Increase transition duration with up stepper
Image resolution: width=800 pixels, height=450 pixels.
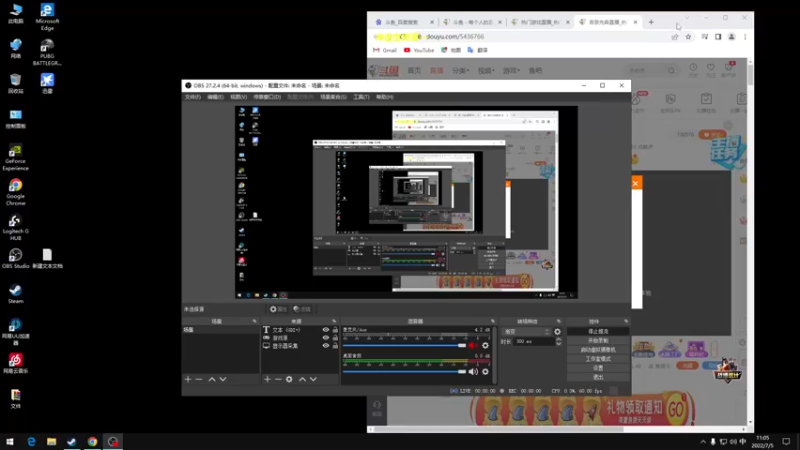(558, 339)
